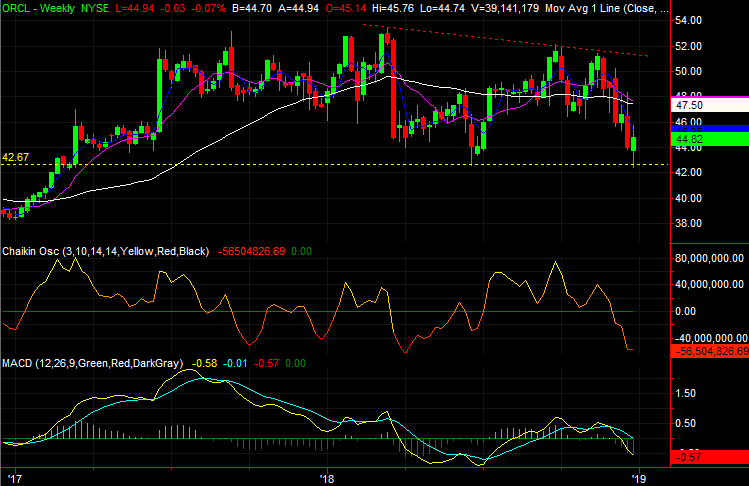Screen dimensions: 749x486
Task: Click the '18 marker on the time axis
Action: point(327,478)
